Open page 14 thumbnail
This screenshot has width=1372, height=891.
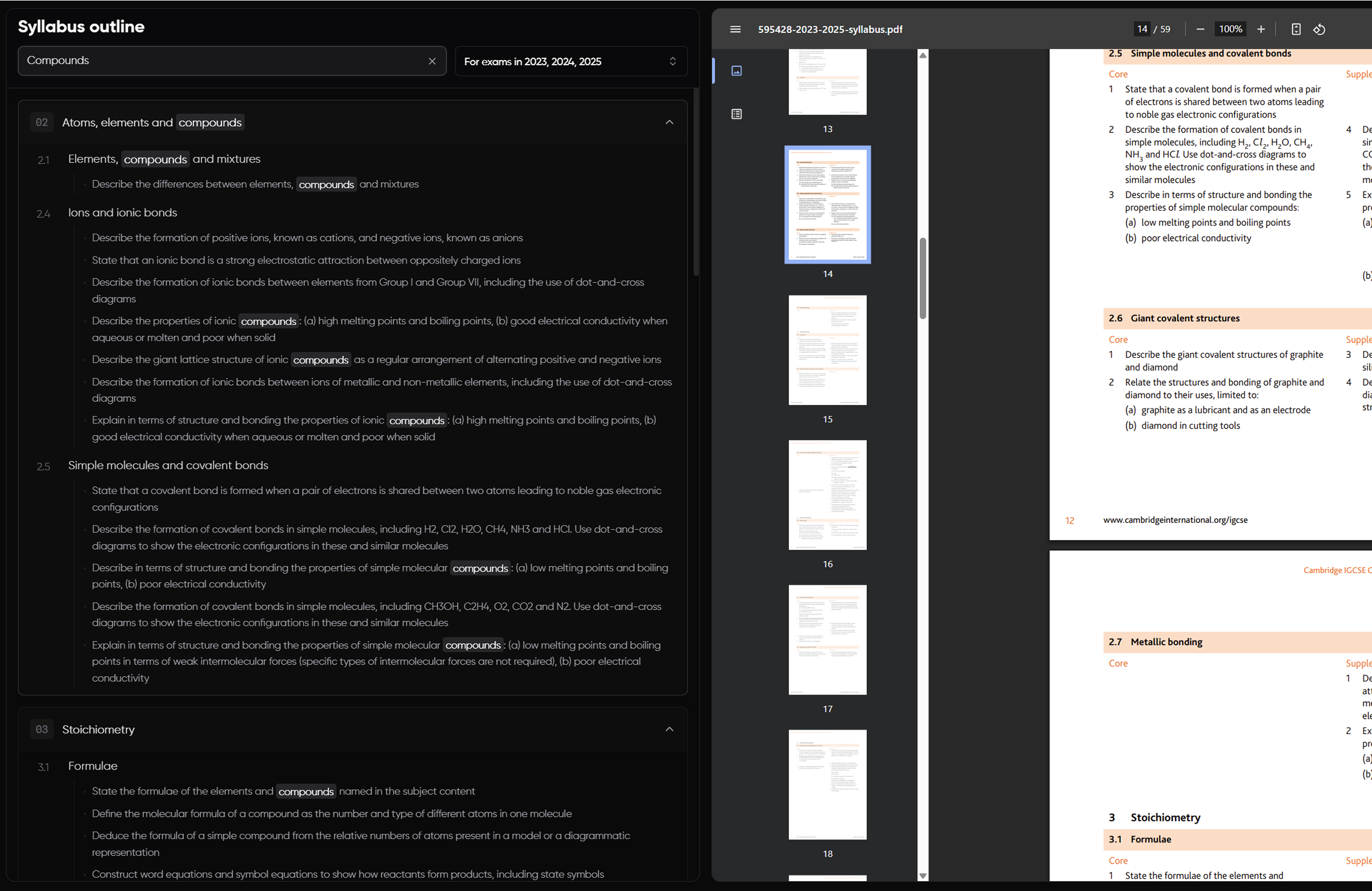coord(827,205)
